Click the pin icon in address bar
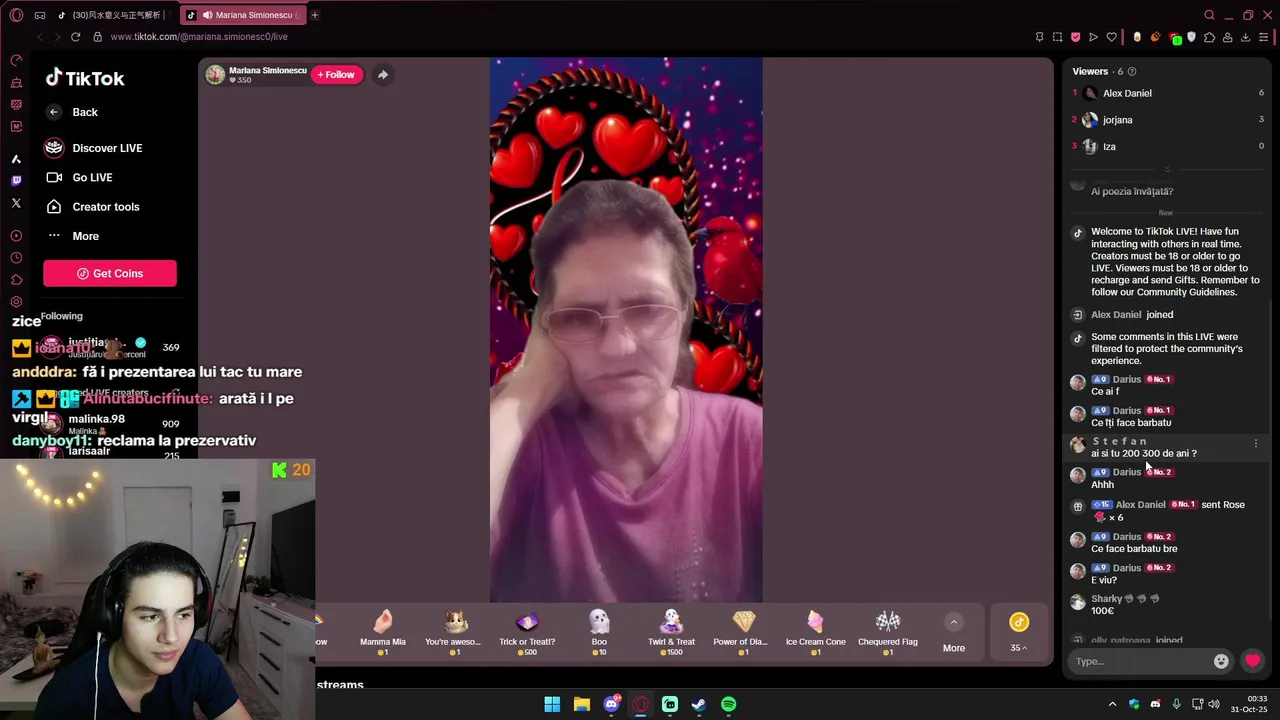1280x720 pixels. (x=1040, y=37)
